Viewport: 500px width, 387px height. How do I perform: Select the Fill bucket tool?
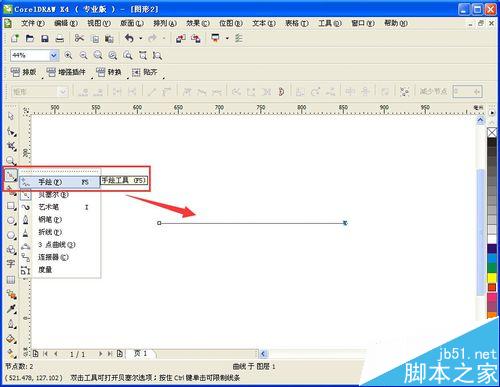click(11, 339)
